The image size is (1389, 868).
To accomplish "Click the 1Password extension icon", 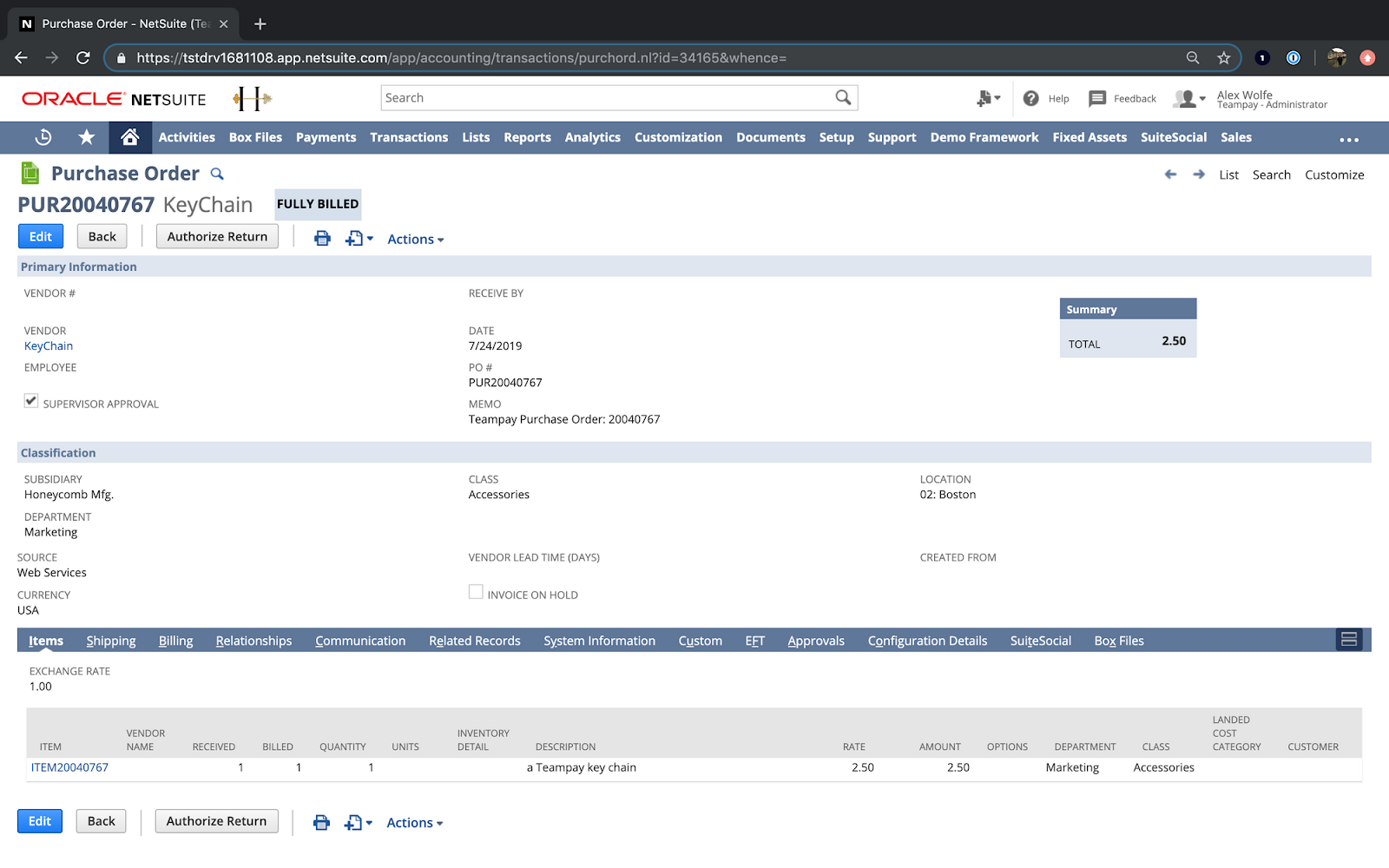I will (x=1294, y=57).
